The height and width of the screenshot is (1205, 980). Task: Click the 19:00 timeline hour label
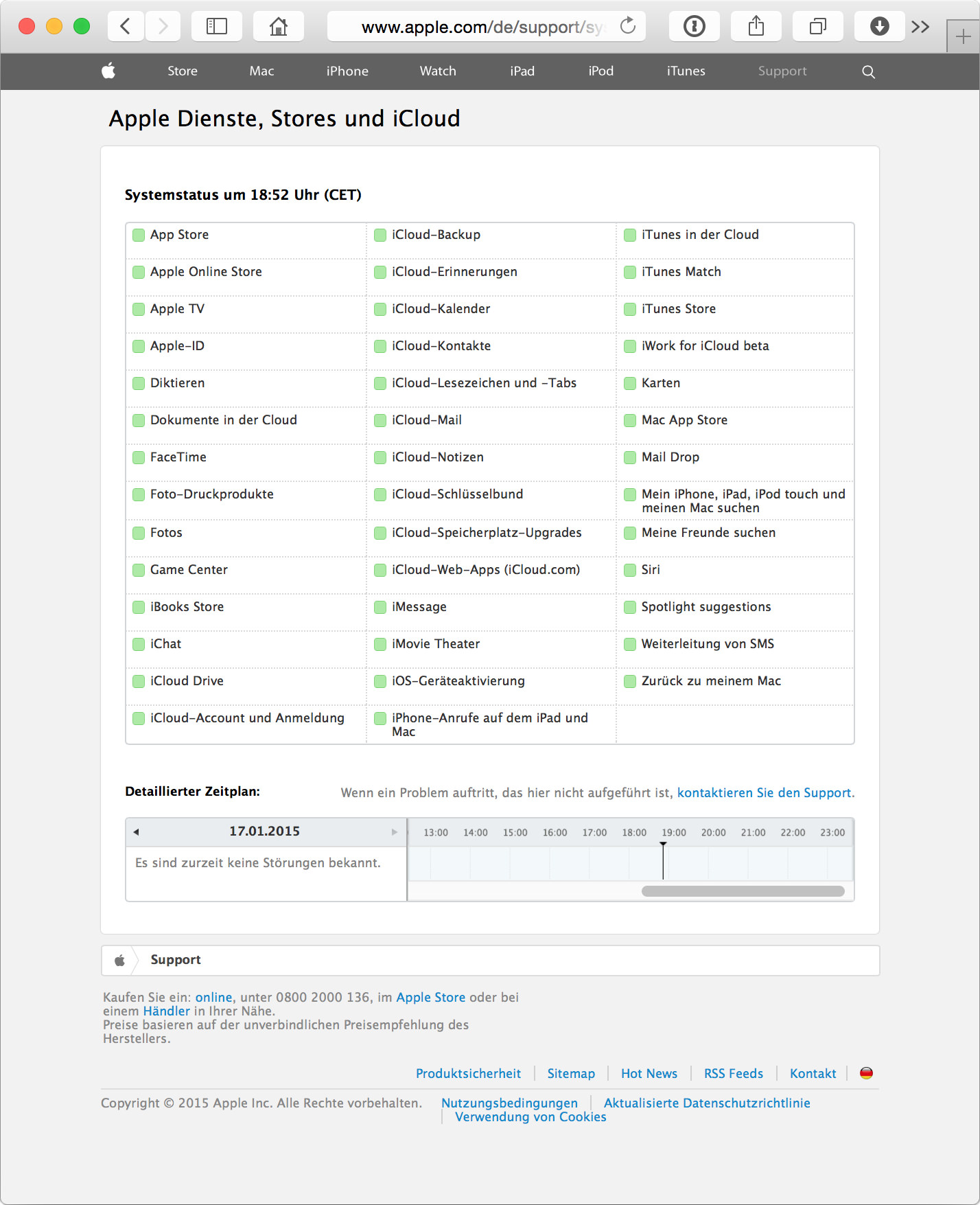tap(674, 832)
